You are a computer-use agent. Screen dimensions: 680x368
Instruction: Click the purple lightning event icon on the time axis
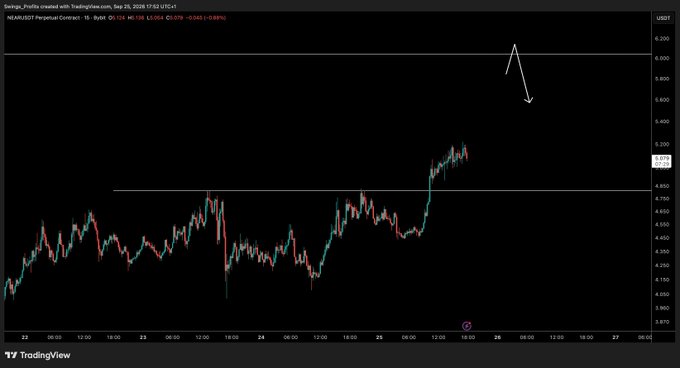click(x=467, y=326)
